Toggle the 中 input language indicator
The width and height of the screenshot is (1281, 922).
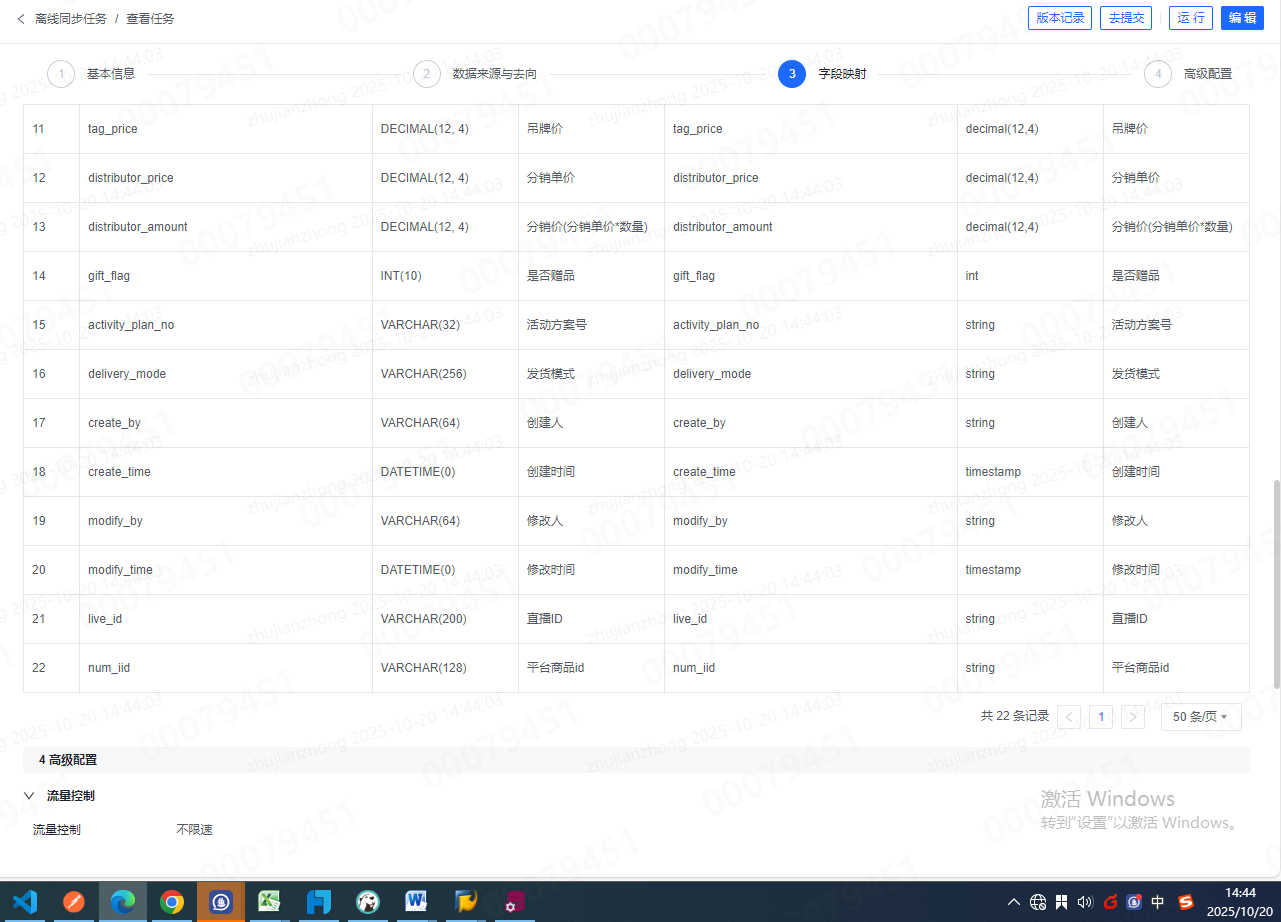(x=1158, y=902)
